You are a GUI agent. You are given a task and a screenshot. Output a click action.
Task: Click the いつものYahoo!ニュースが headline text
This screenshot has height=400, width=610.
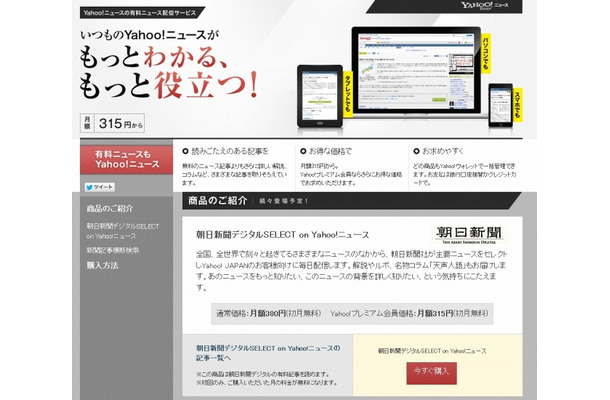coord(150,35)
